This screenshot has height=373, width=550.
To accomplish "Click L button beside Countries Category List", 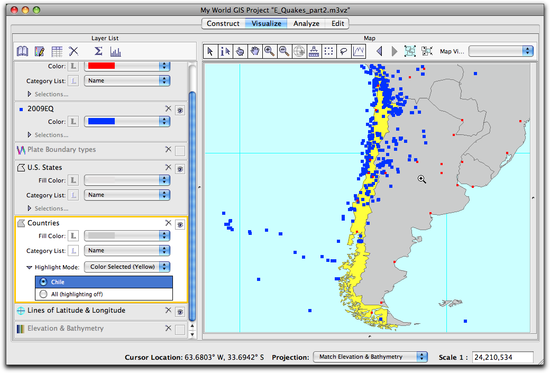I will [73, 251].
